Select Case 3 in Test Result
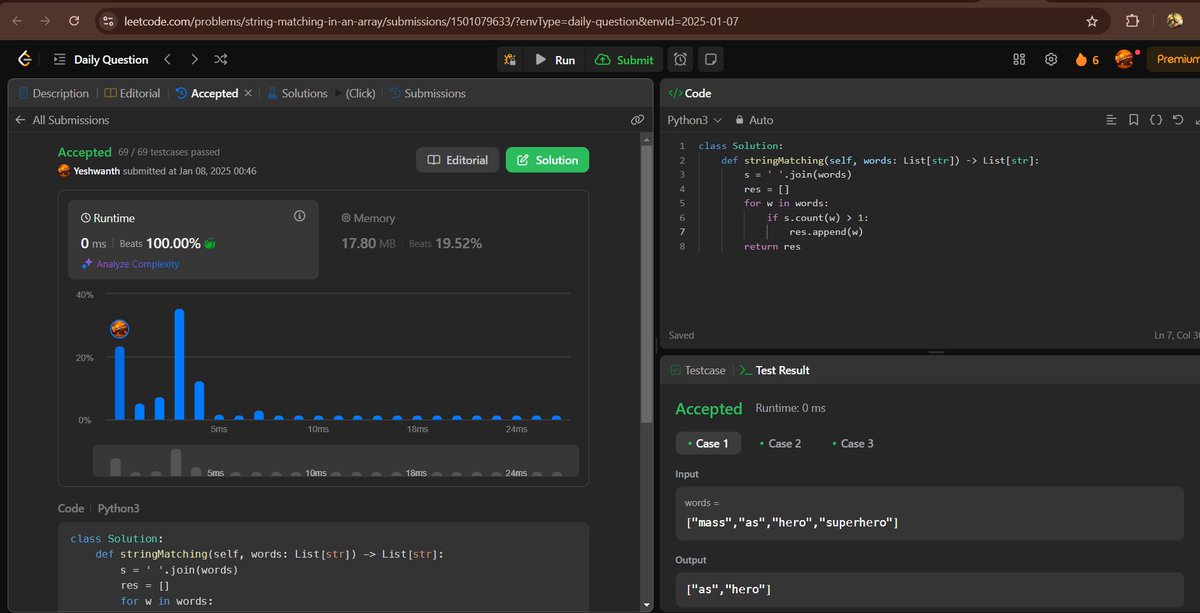This screenshot has height=613, width=1200. point(853,443)
